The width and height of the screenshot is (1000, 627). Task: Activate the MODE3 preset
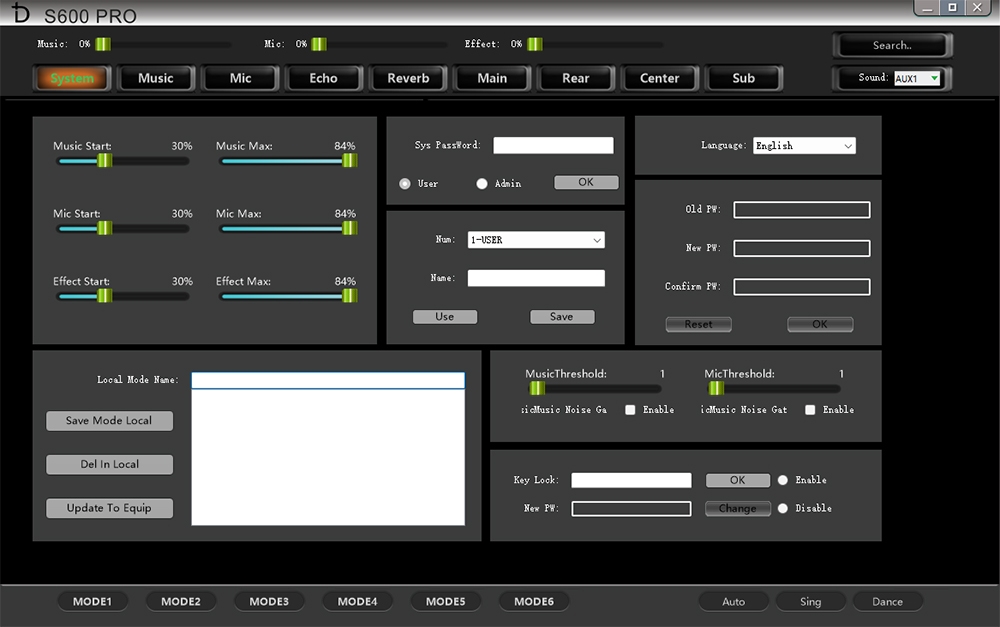click(269, 602)
